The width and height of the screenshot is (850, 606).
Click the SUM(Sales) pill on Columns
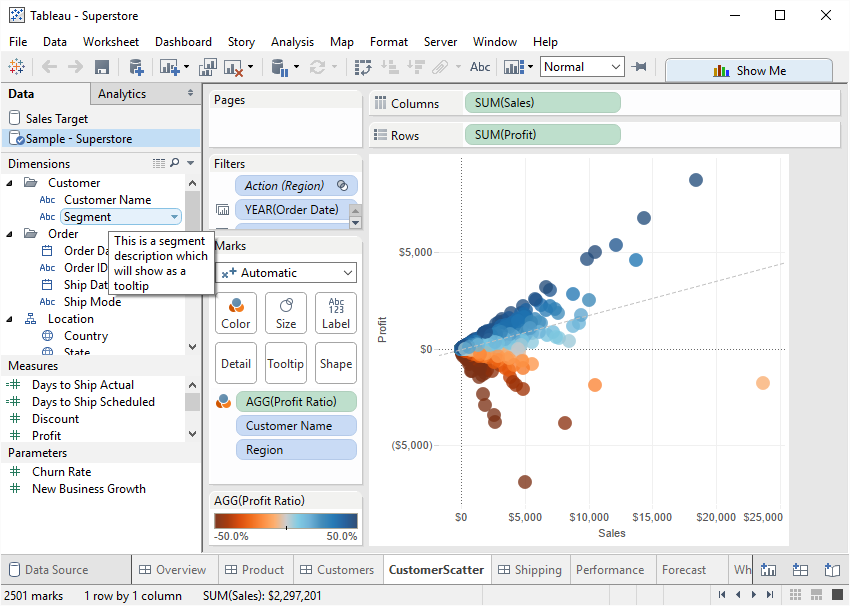coord(543,102)
